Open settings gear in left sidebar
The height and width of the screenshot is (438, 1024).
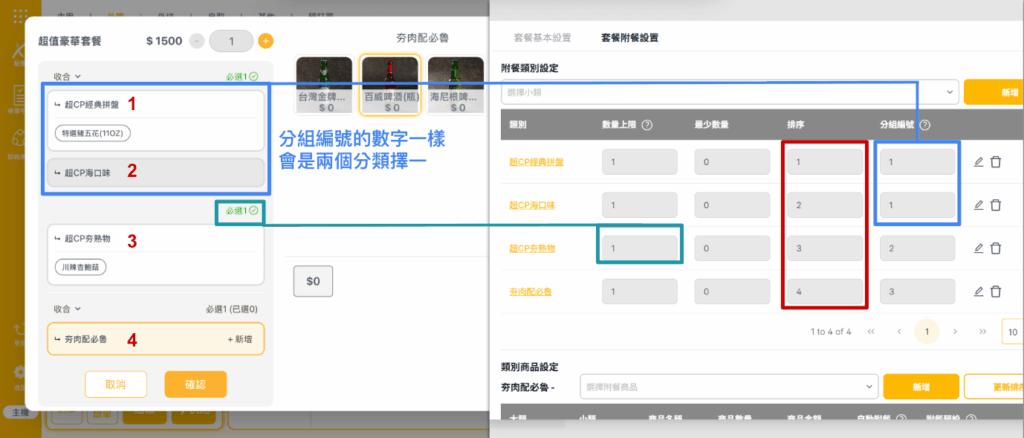coord(20,372)
